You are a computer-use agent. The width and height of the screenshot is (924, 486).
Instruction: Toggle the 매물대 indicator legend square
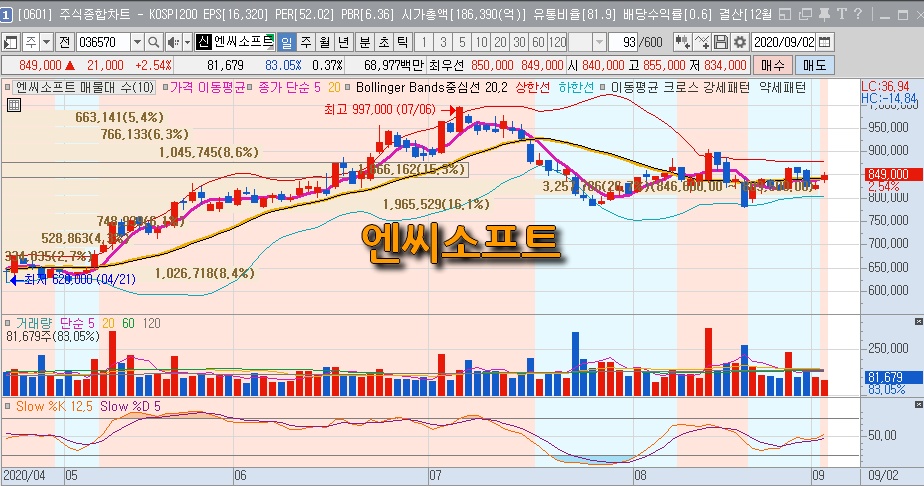coord(8,88)
